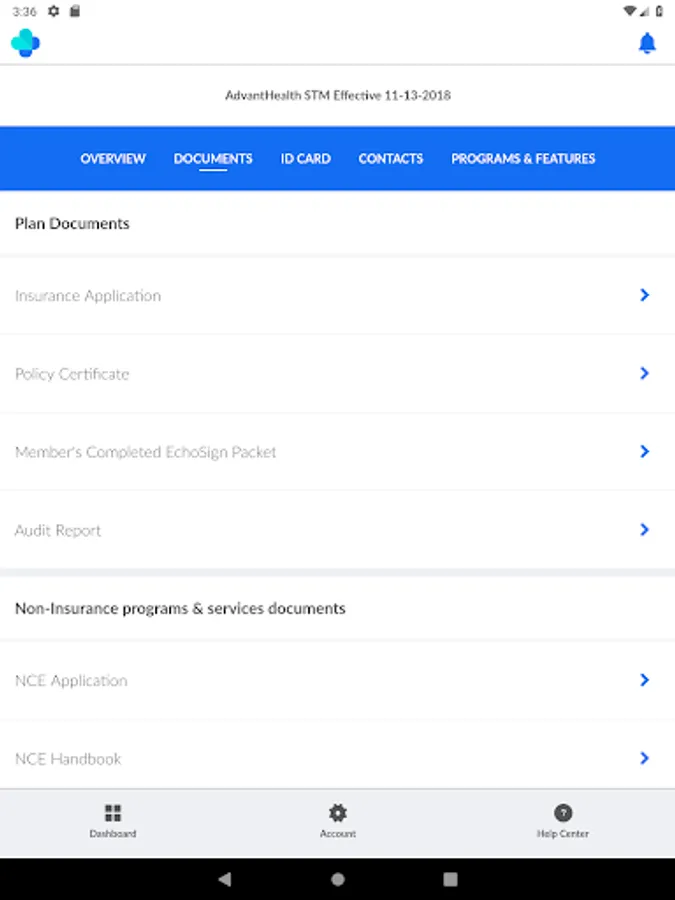Open the Dashboard grid icon
This screenshot has width=675, height=900.
point(113,814)
